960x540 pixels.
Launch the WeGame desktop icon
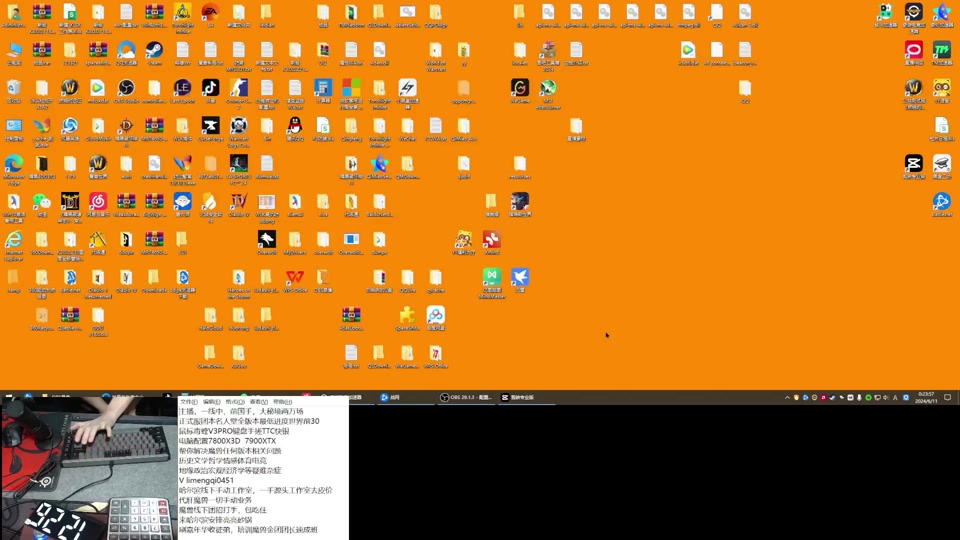tap(520, 88)
